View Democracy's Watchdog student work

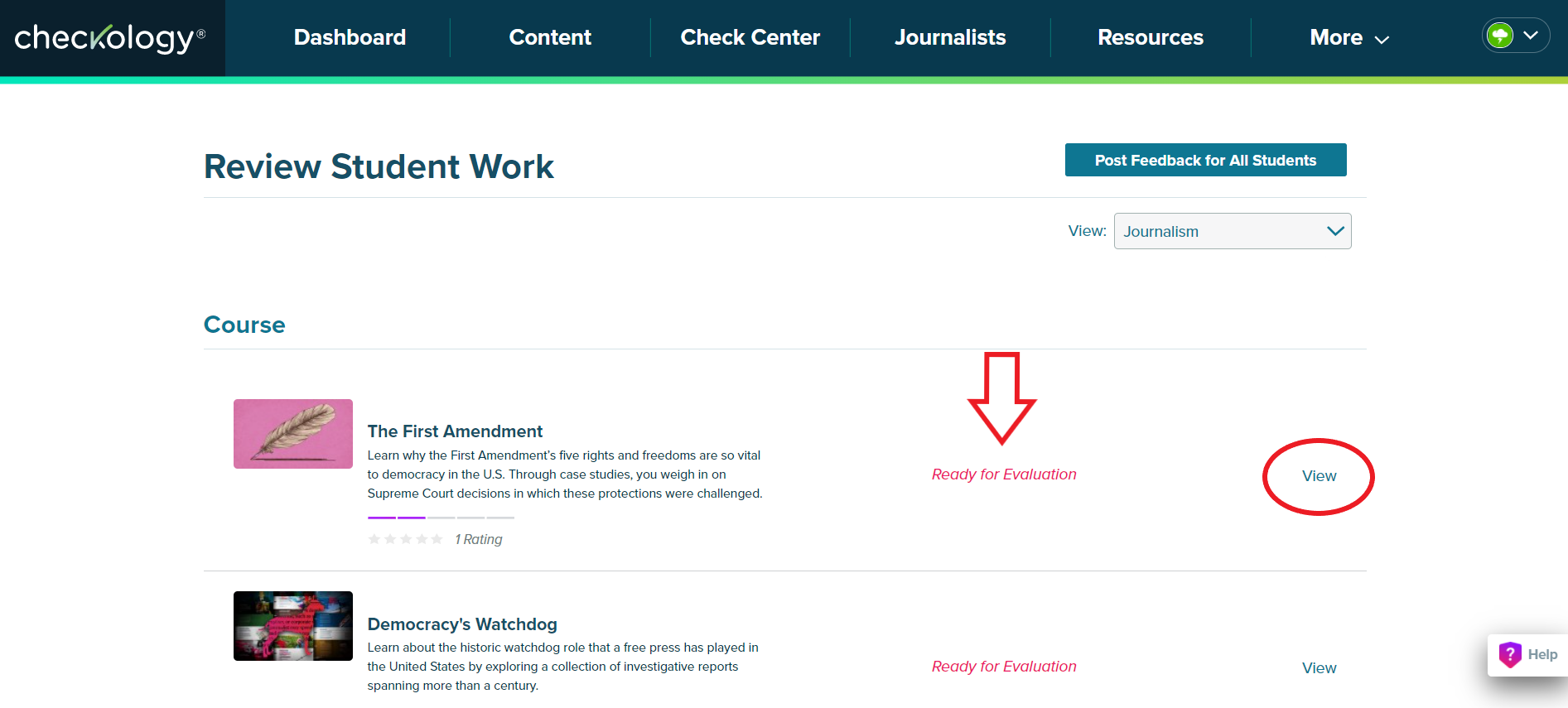click(1319, 668)
